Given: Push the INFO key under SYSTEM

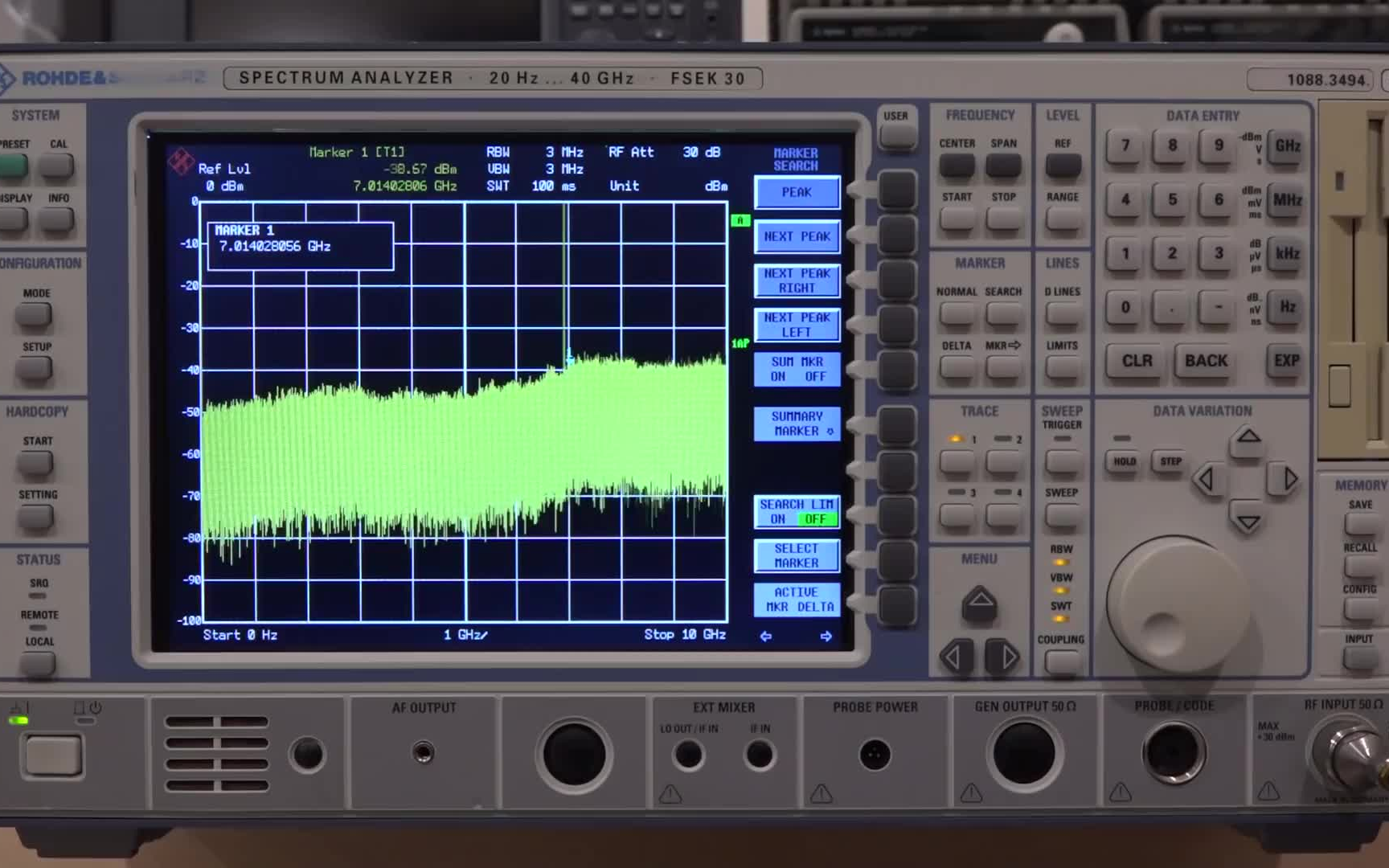Looking at the screenshot, I should 57,219.
